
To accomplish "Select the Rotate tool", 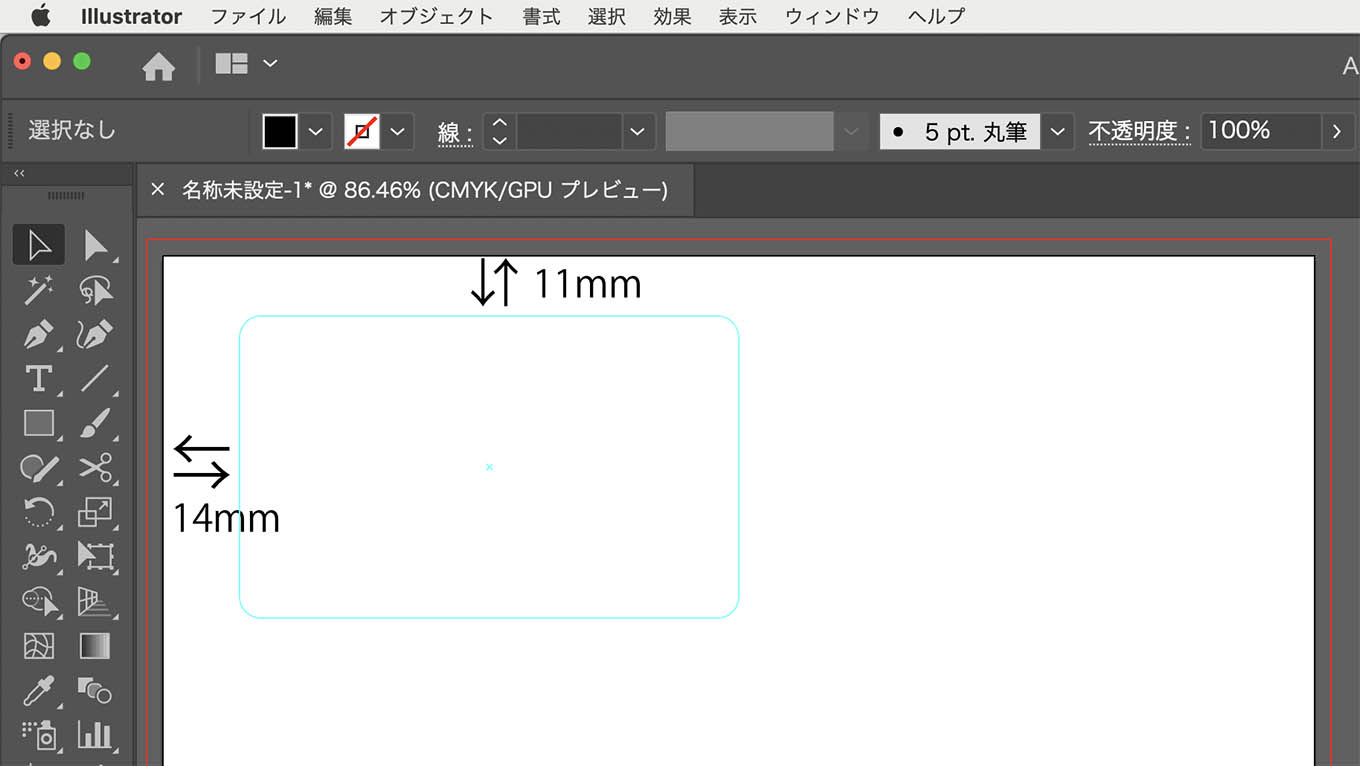I will (39, 512).
